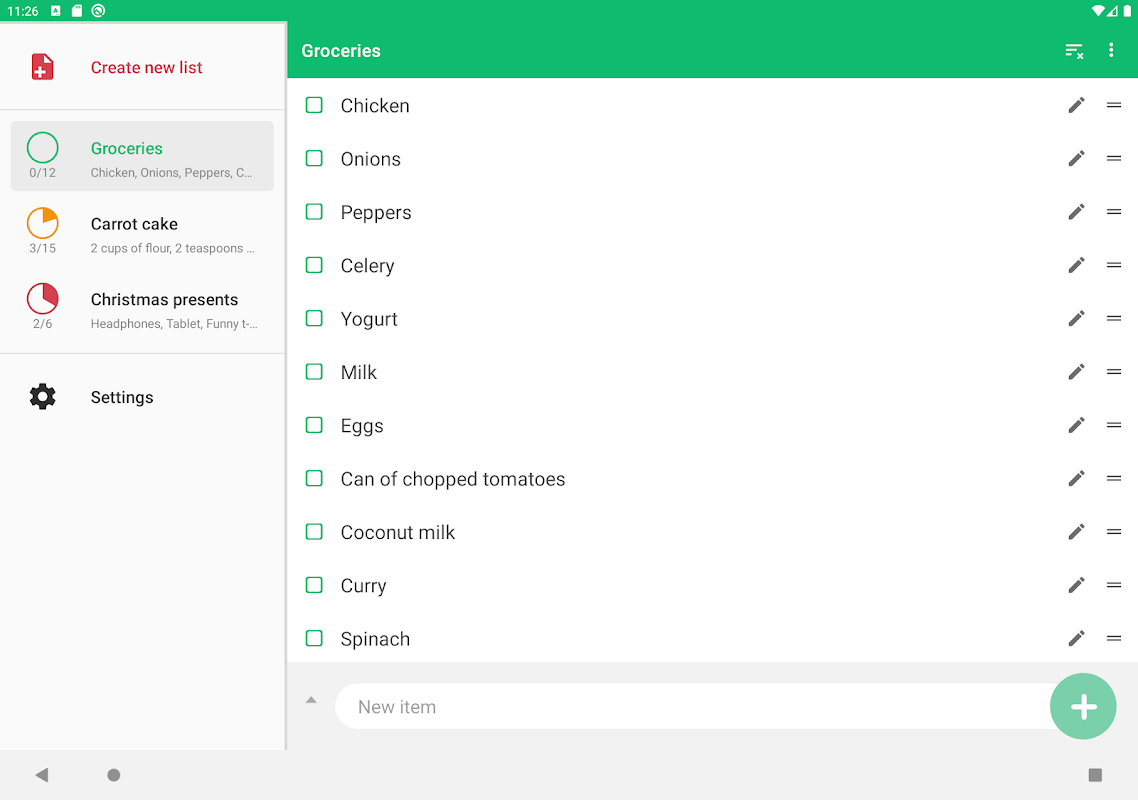The width and height of the screenshot is (1138, 800).
Task: Tap the Android home navigation button
Action: coord(114,775)
